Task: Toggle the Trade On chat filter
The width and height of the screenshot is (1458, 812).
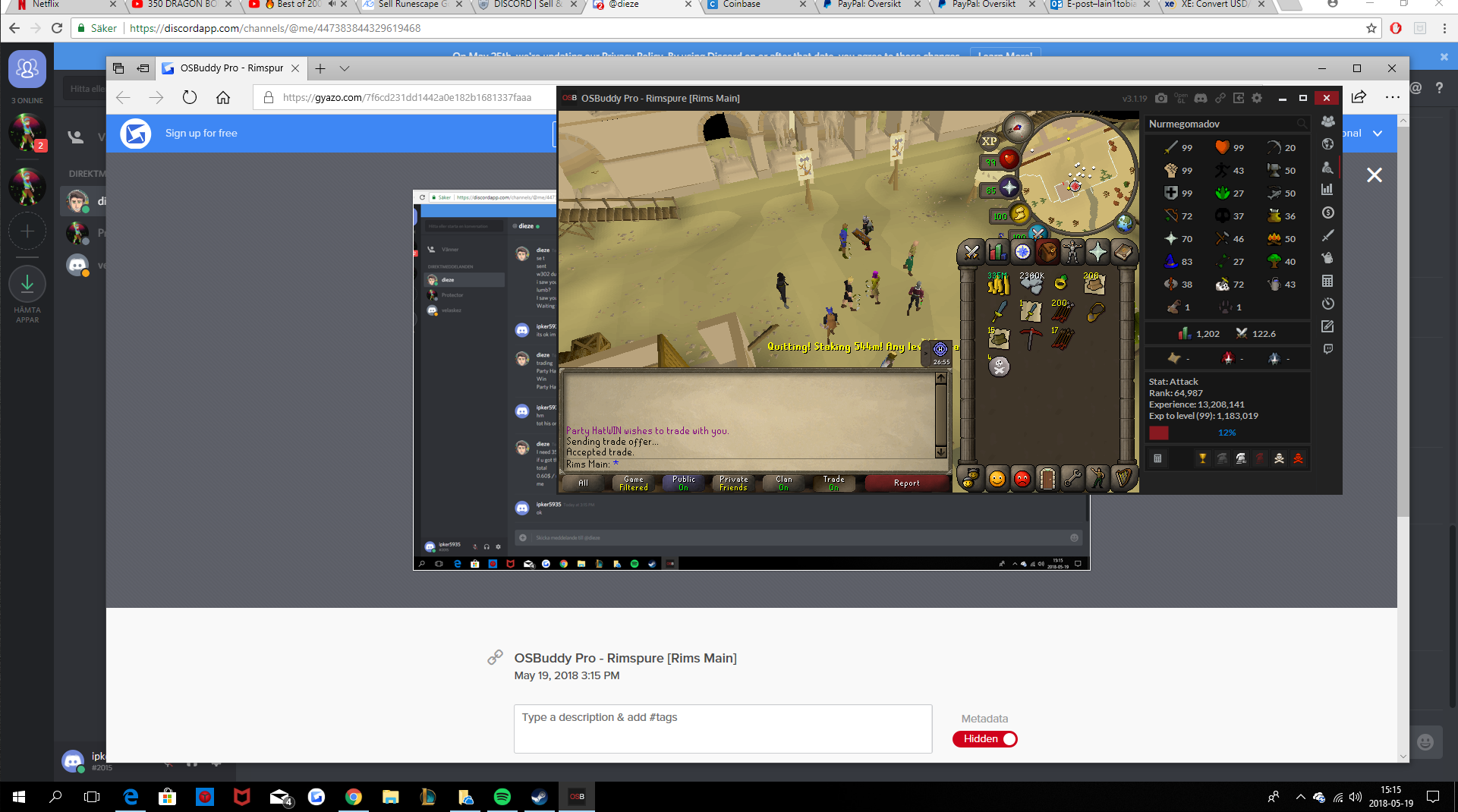Action: click(834, 483)
